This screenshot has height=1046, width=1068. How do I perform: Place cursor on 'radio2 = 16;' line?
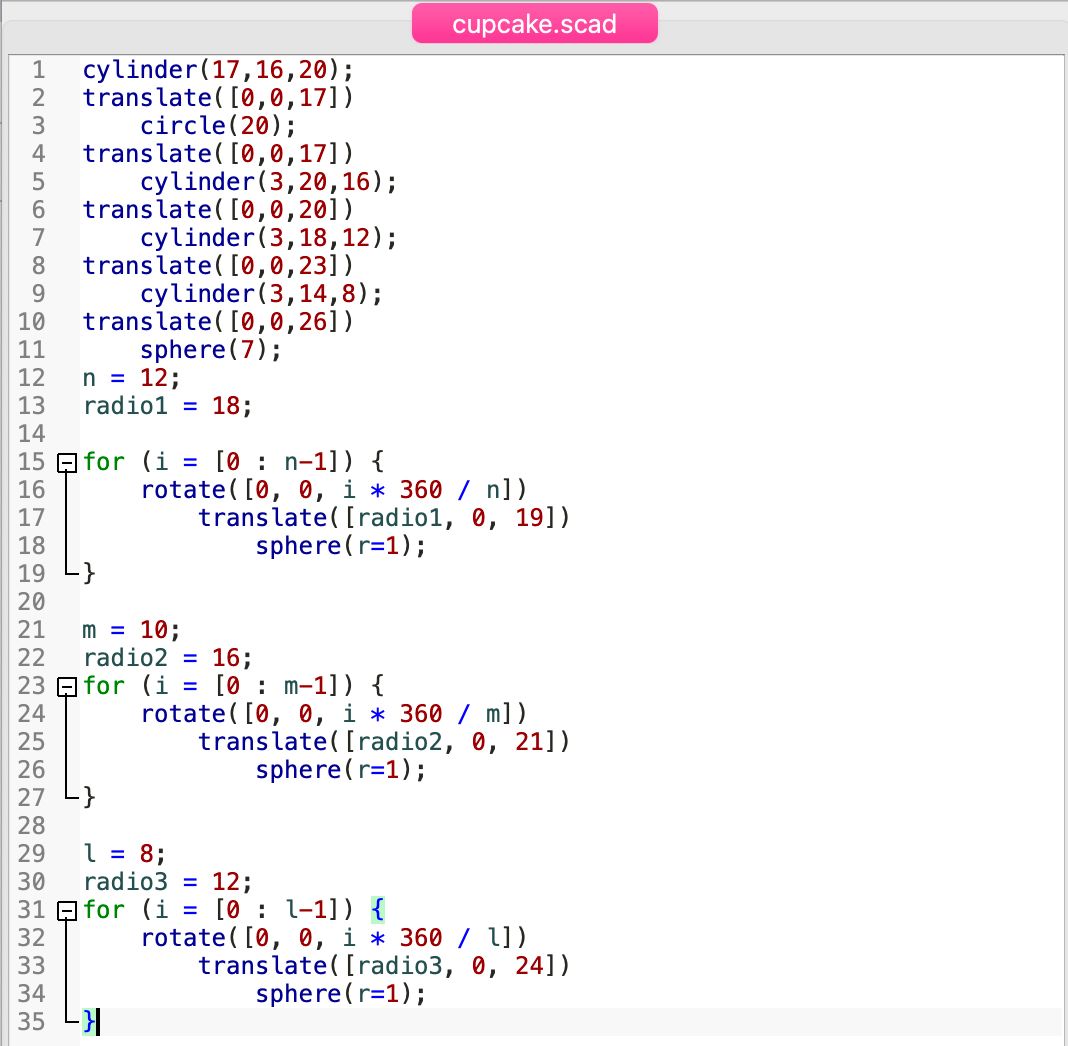coord(167,658)
